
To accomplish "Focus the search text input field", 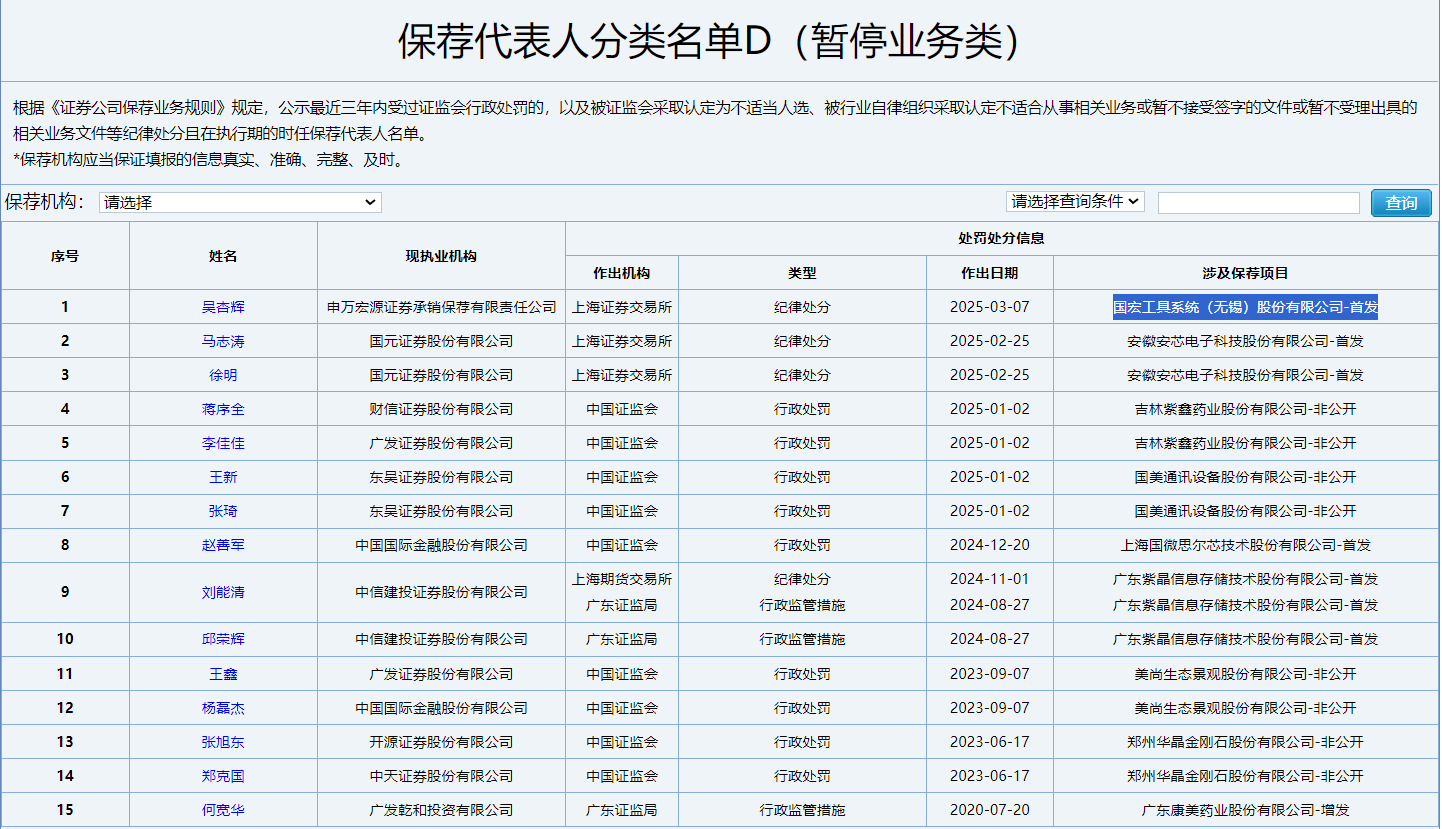I will pos(1258,202).
